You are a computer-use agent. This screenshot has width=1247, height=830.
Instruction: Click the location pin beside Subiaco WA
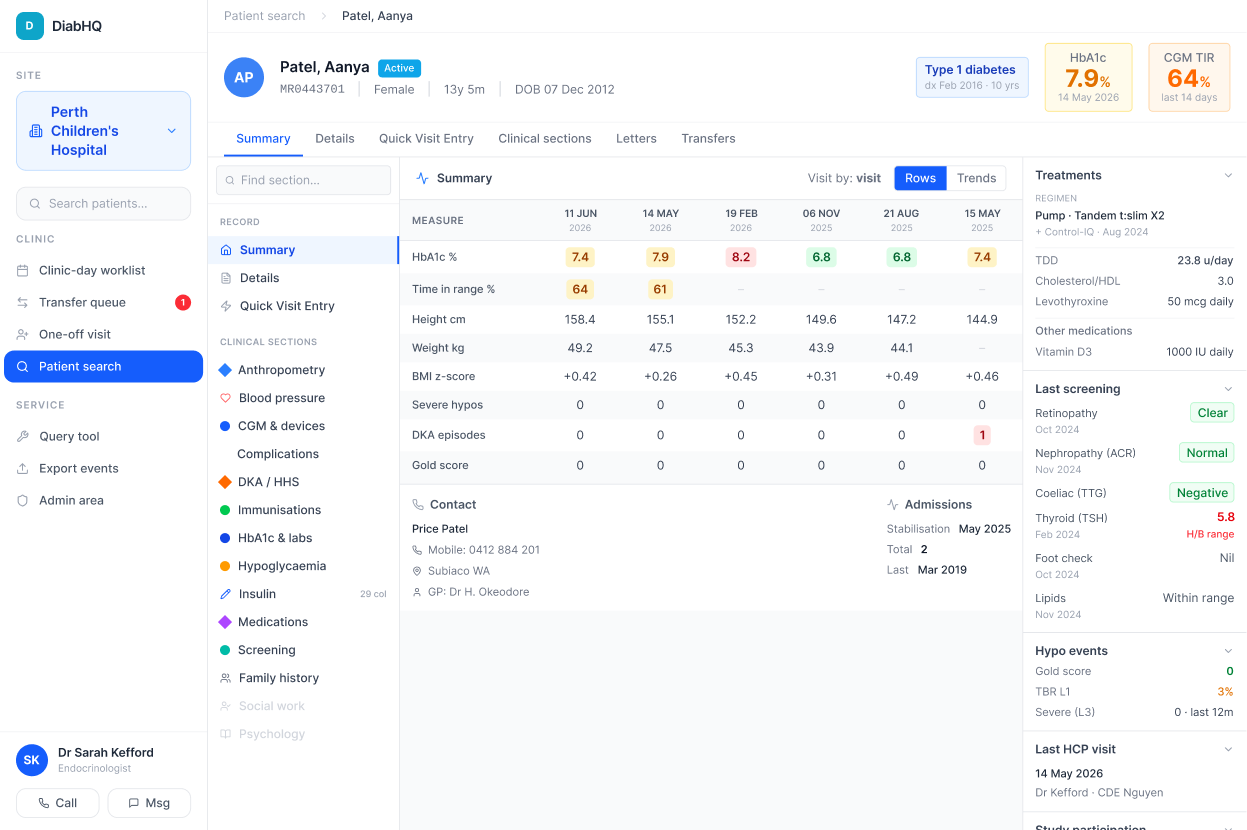click(418, 571)
